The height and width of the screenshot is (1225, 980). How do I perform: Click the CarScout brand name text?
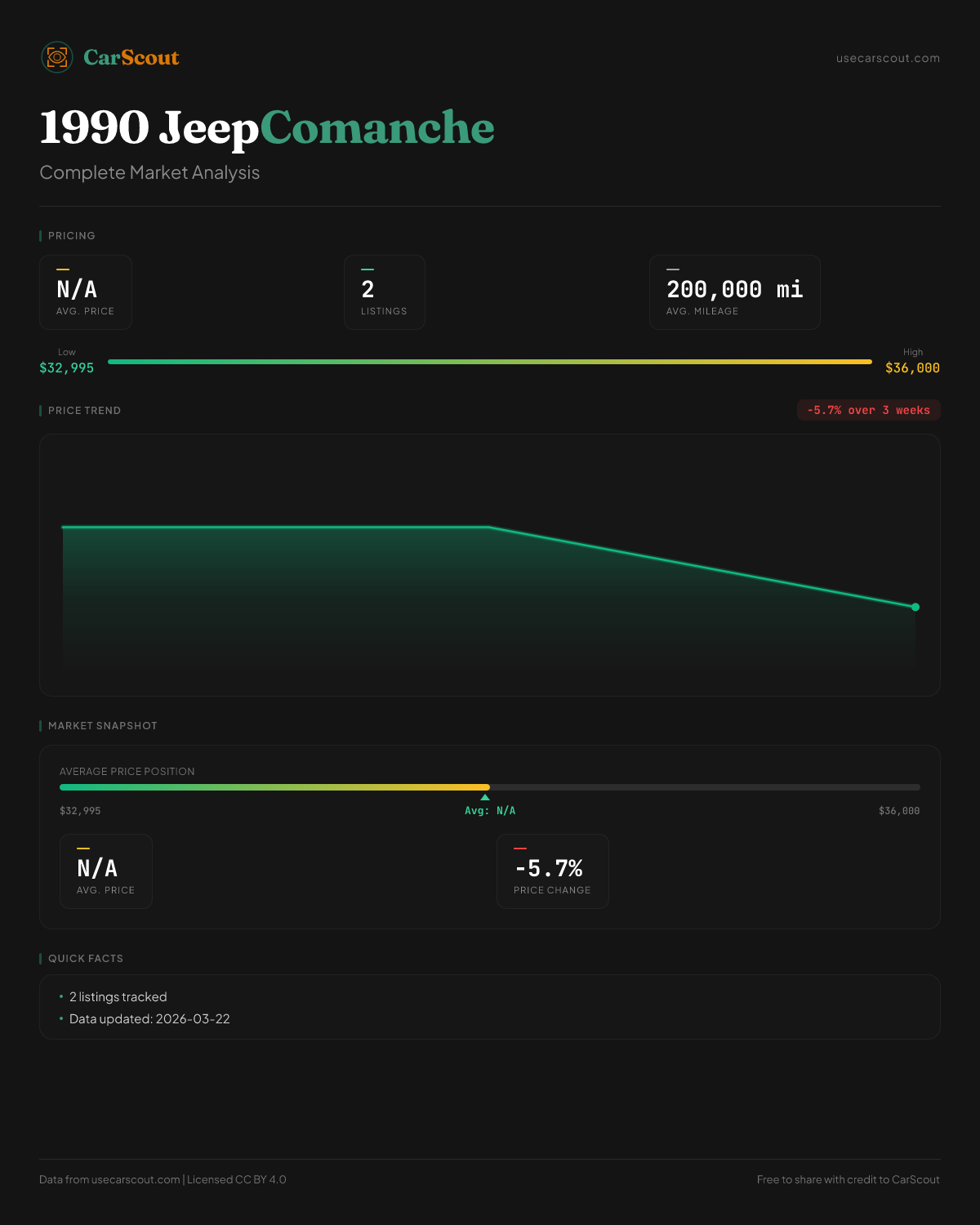click(131, 57)
